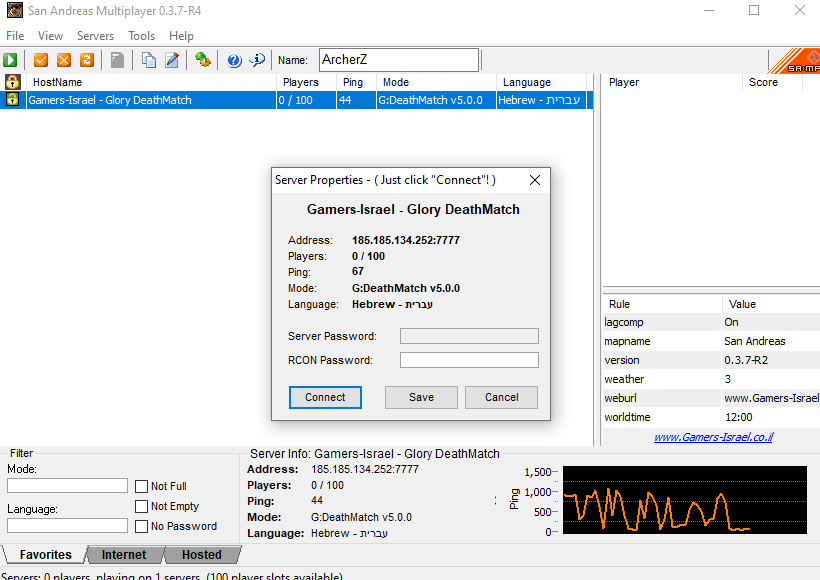Switch to the Favorites tab
820x580 pixels.
coord(45,555)
